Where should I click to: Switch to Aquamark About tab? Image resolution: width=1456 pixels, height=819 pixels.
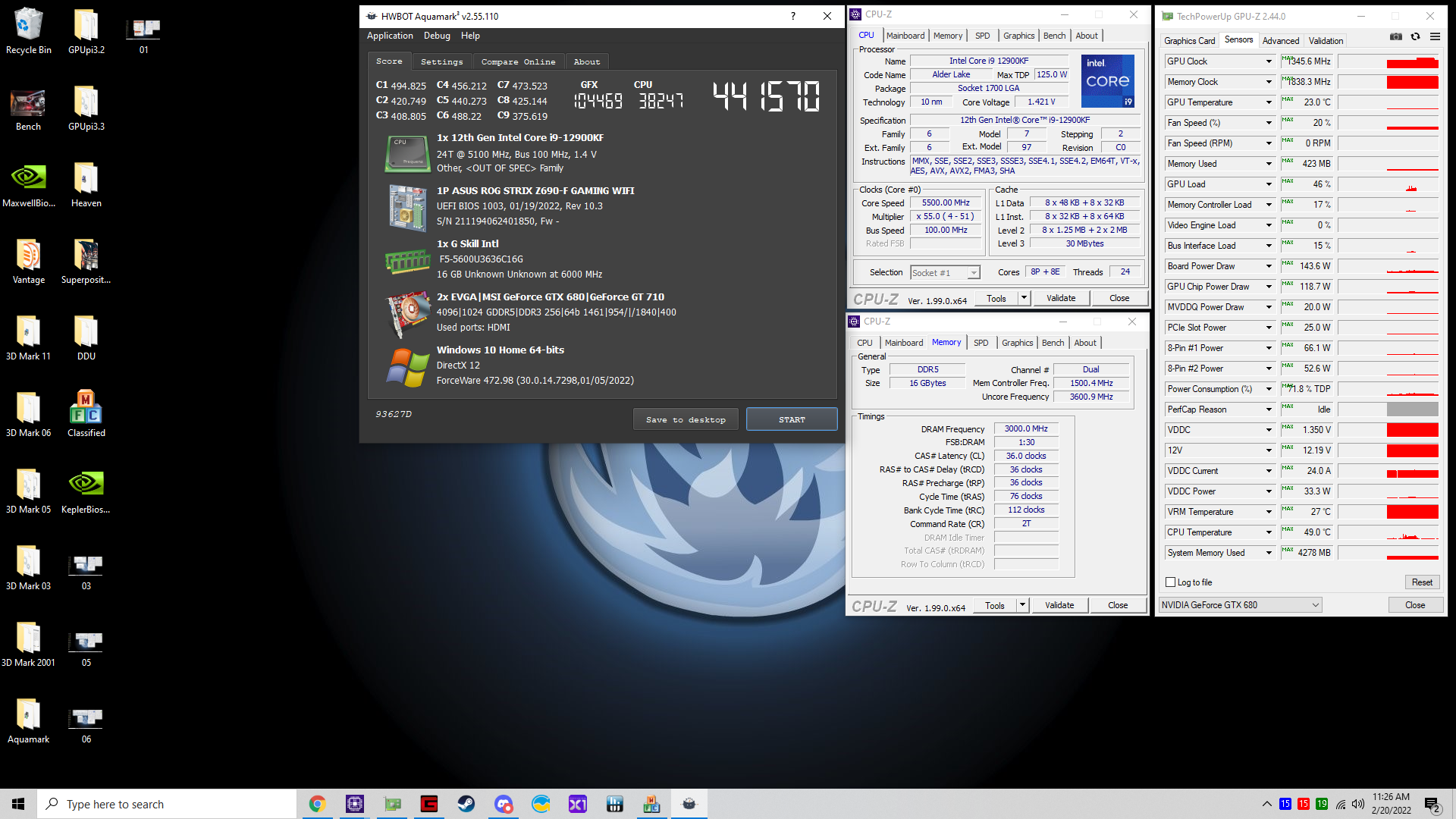click(x=586, y=61)
